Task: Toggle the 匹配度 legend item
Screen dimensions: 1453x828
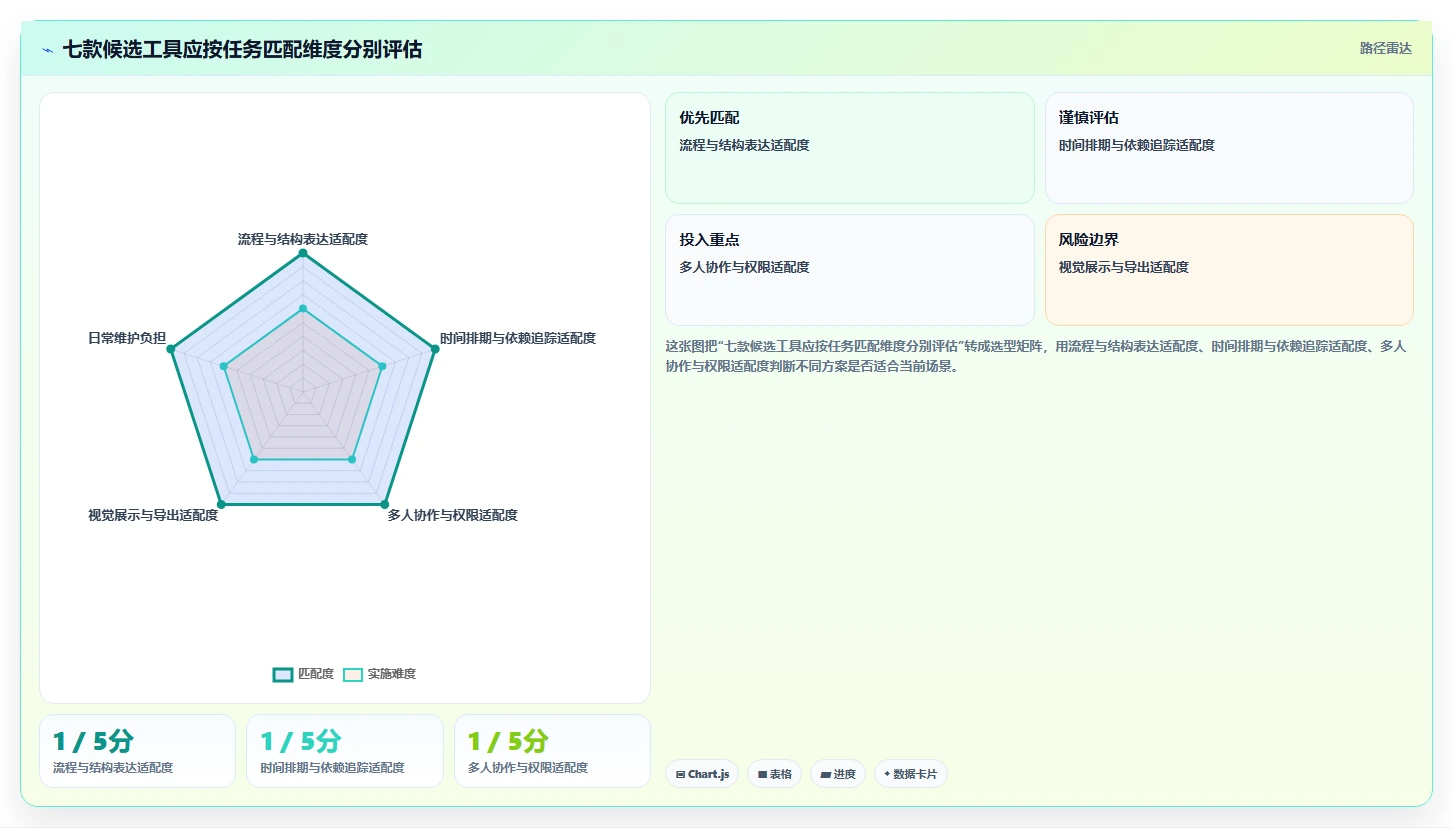Action: (303, 674)
